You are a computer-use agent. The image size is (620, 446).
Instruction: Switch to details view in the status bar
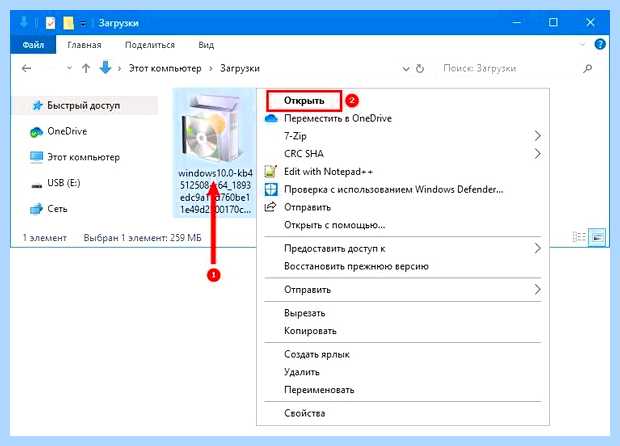(579, 237)
